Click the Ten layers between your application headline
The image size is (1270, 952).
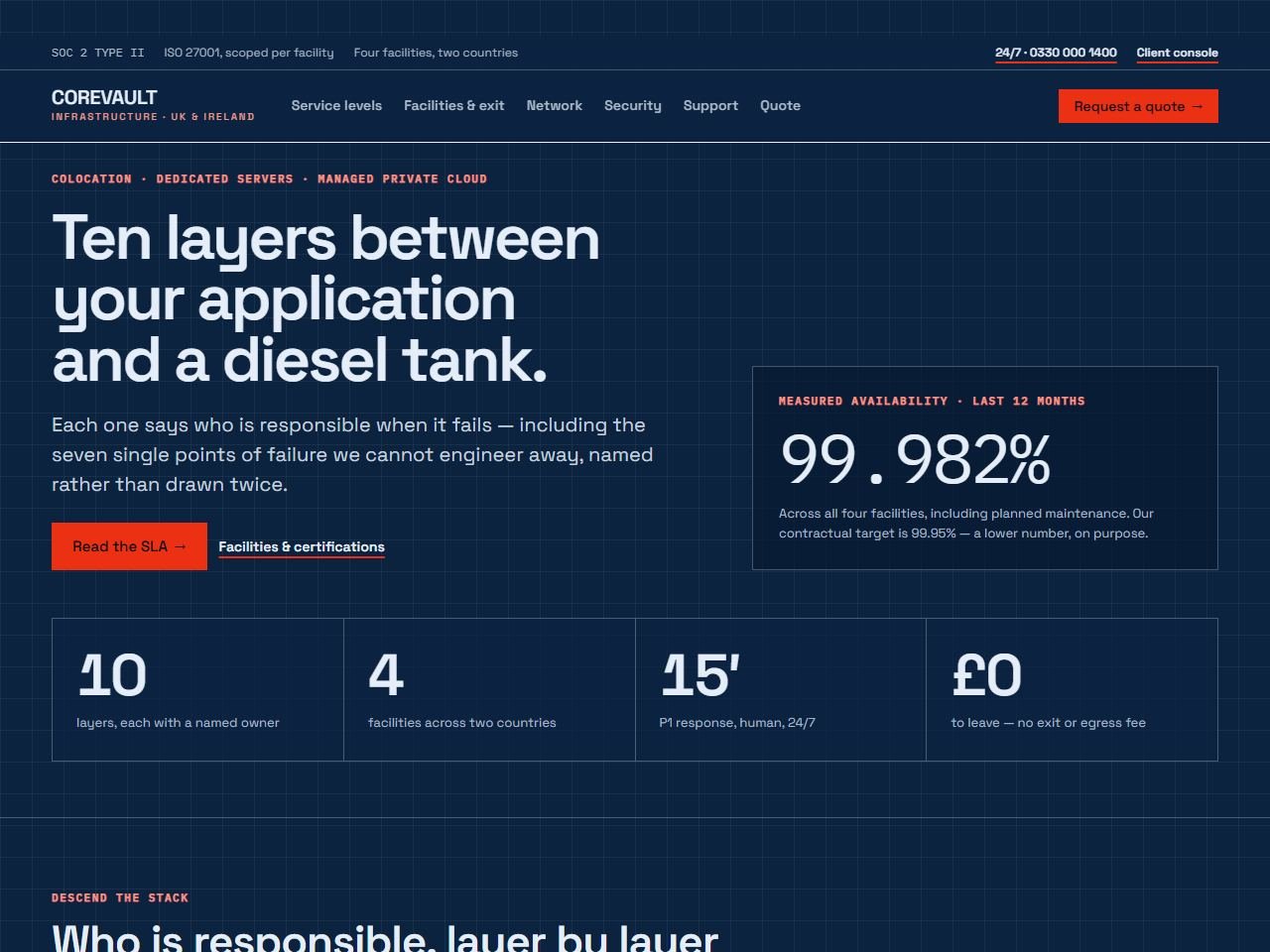point(325,298)
